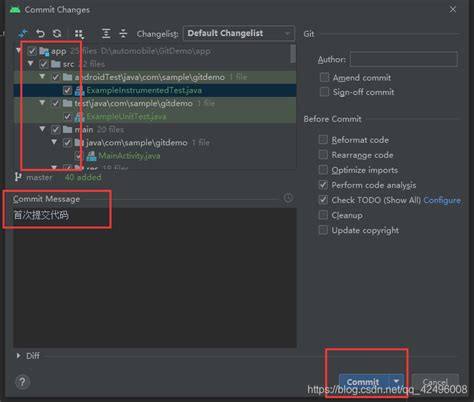Collapse the main folder node
Image resolution: width=474 pixels, height=402 pixels.
click(x=42, y=129)
